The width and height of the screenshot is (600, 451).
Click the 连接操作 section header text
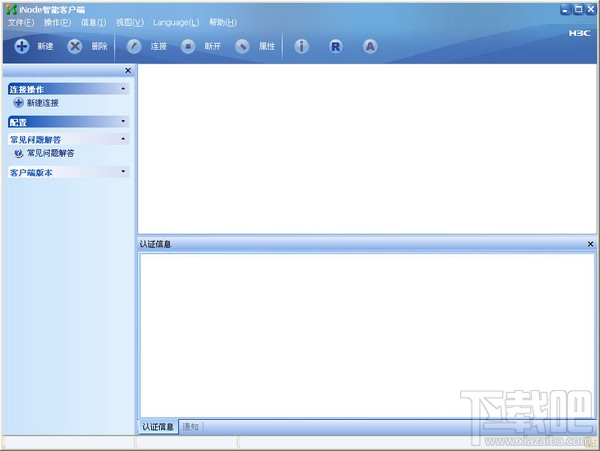[26, 90]
